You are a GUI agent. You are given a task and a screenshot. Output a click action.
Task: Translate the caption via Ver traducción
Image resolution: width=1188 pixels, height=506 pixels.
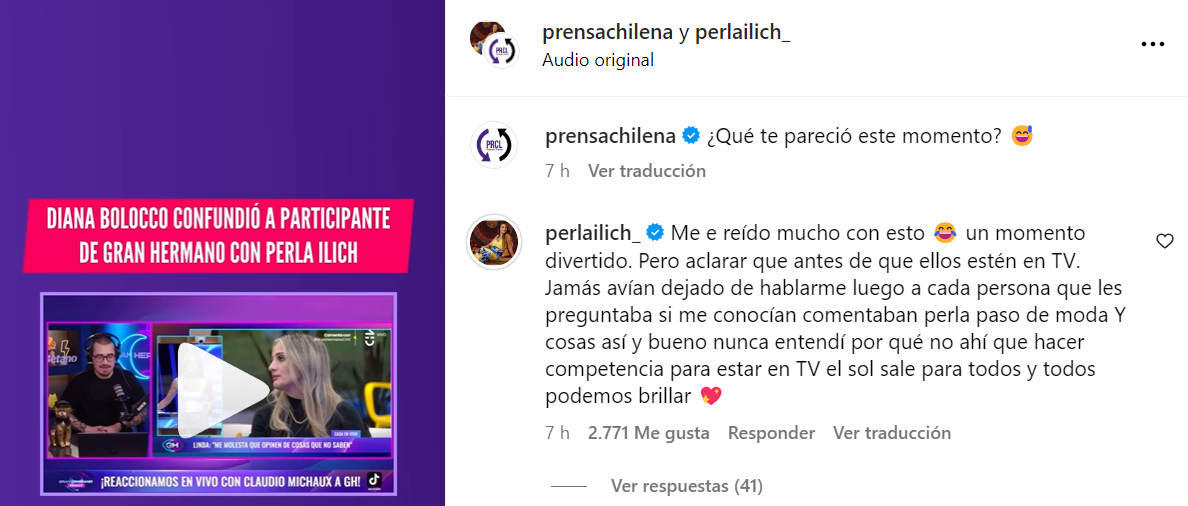click(647, 171)
